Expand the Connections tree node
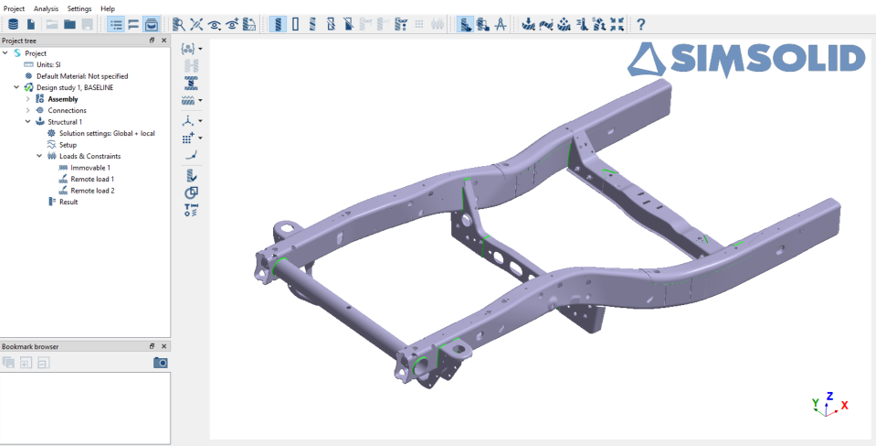The image size is (876, 446). [28, 110]
